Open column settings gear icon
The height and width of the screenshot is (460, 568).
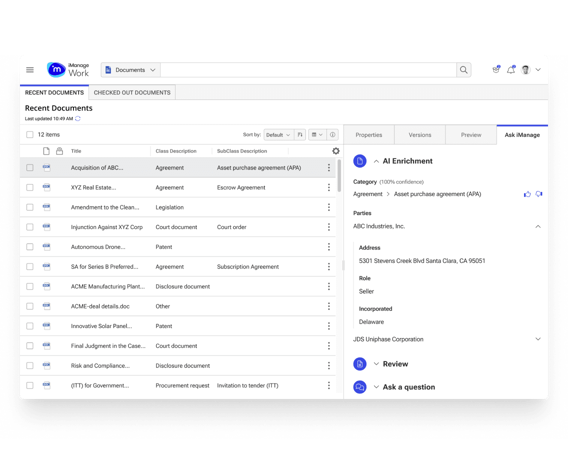click(x=336, y=151)
